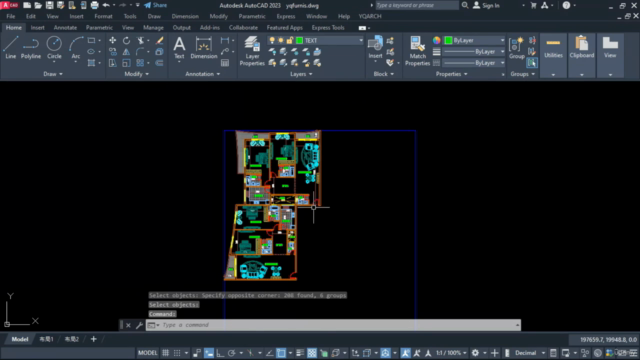Open the Insert ribbon tab
Viewport: 640px width, 360px height.
click(x=38, y=28)
